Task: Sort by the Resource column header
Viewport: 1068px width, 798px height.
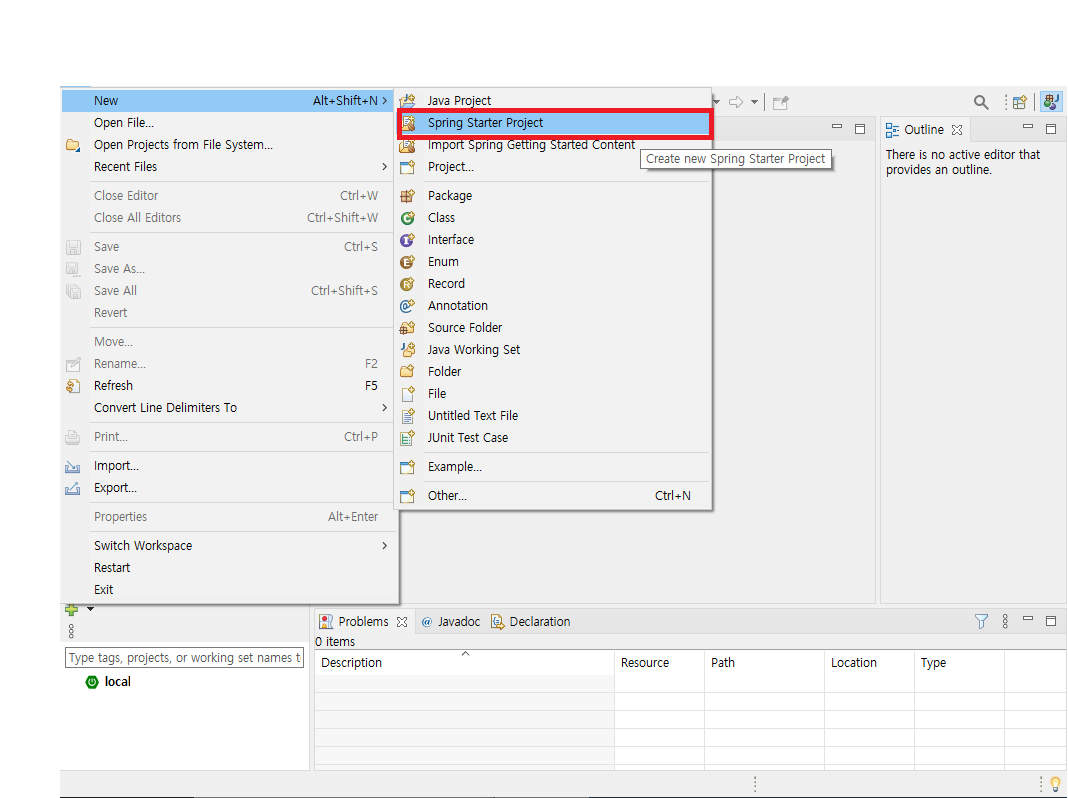Action: (x=659, y=663)
